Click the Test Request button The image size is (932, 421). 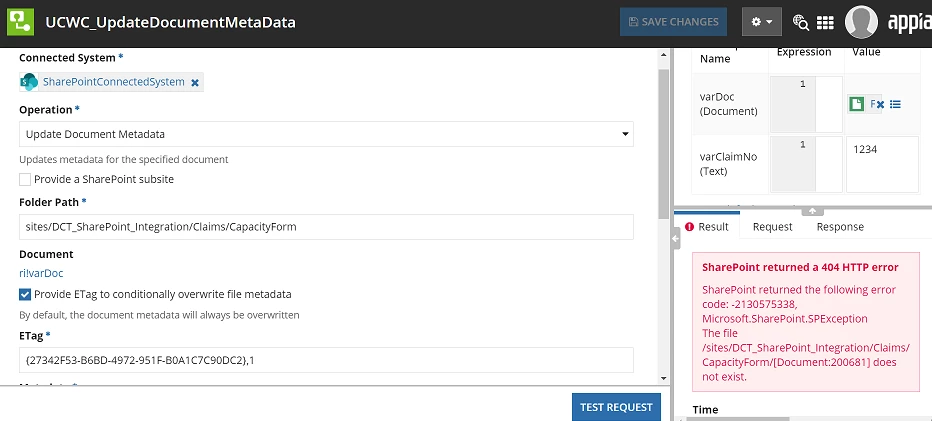click(x=616, y=407)
